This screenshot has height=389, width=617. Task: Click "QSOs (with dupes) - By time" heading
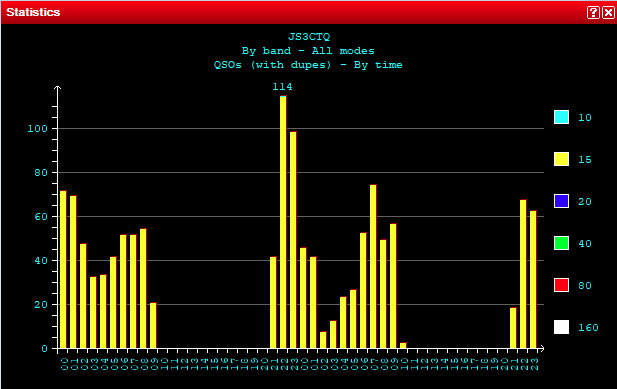(x=308, y=65)
